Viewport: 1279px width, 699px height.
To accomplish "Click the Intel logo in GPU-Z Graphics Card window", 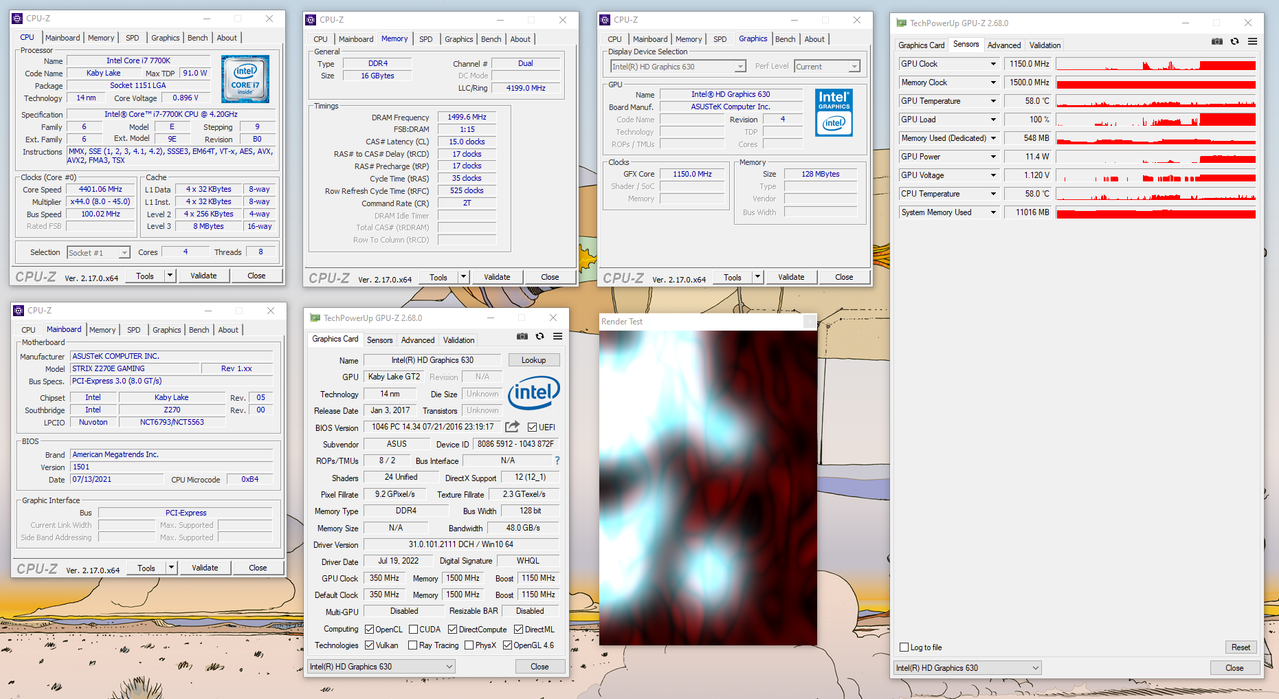I will 534,393.
